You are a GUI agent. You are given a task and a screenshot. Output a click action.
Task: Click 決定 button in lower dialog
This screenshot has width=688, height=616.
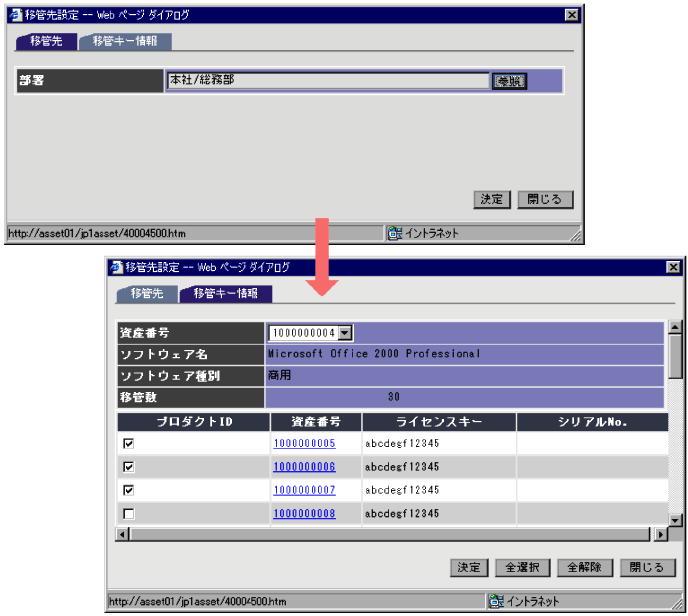click(469, 568)
